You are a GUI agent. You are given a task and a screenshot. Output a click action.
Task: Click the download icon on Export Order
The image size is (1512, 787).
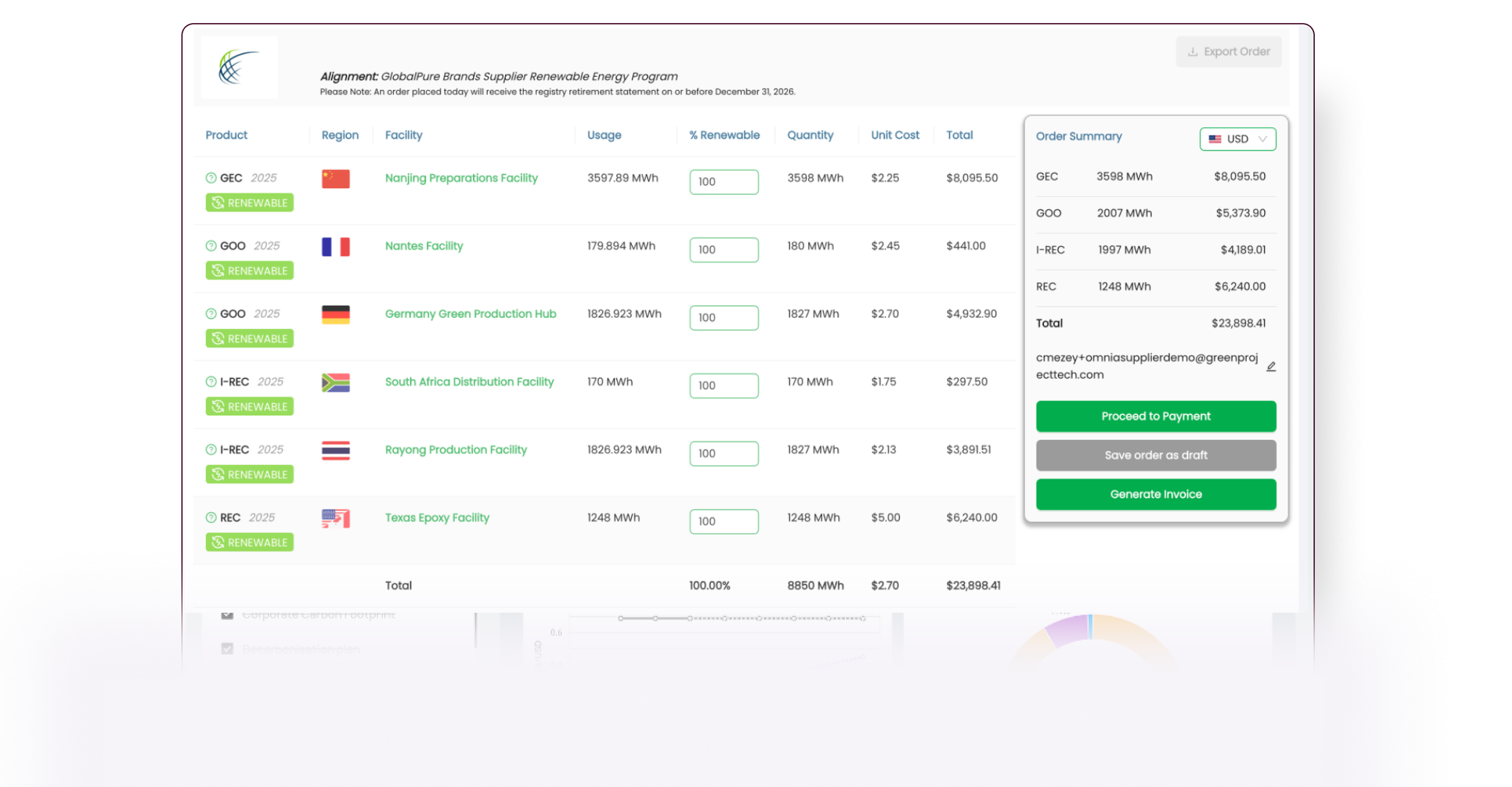coord(1192,52)
